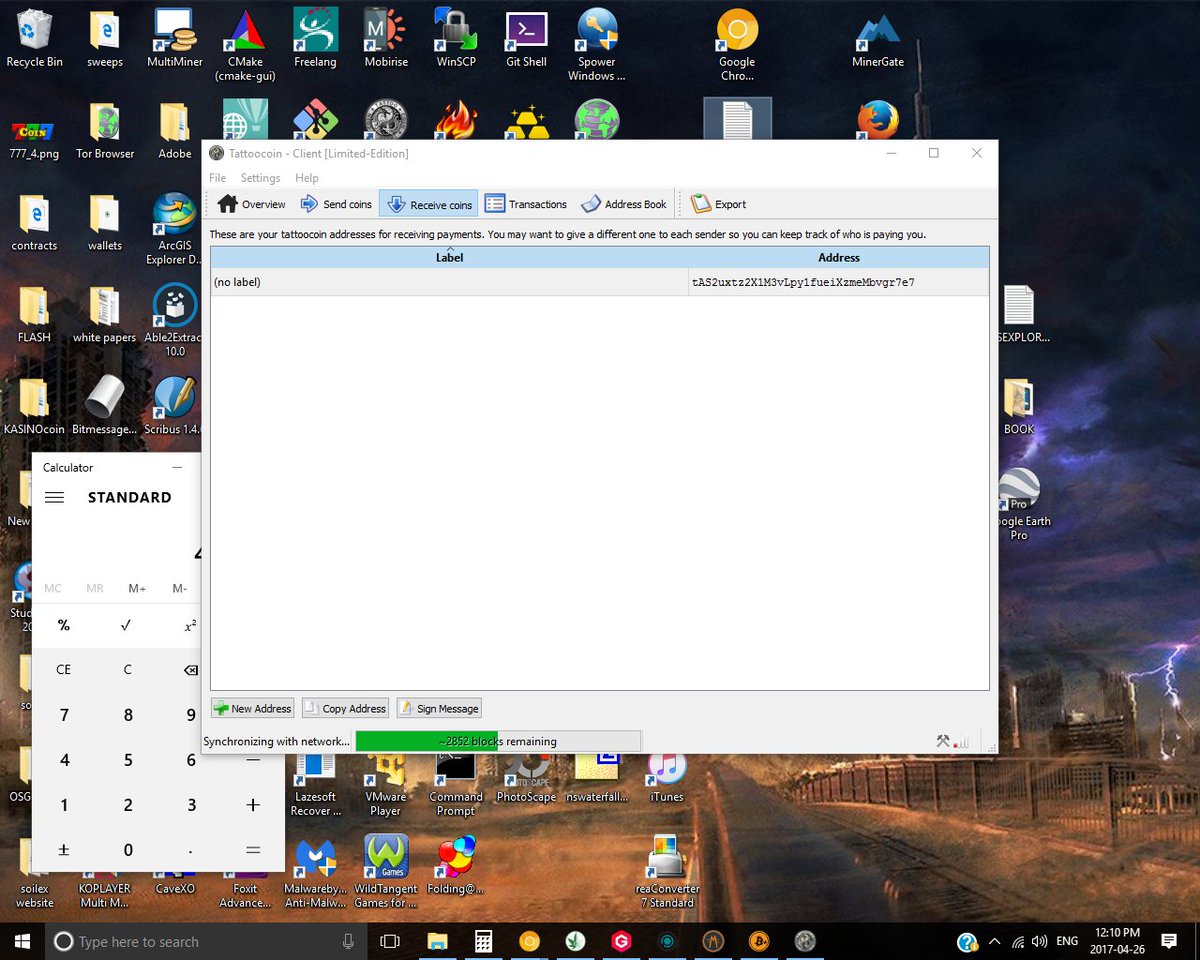
Task: Expand the hidden system tray icons chevron
Action: click(995, 941)
